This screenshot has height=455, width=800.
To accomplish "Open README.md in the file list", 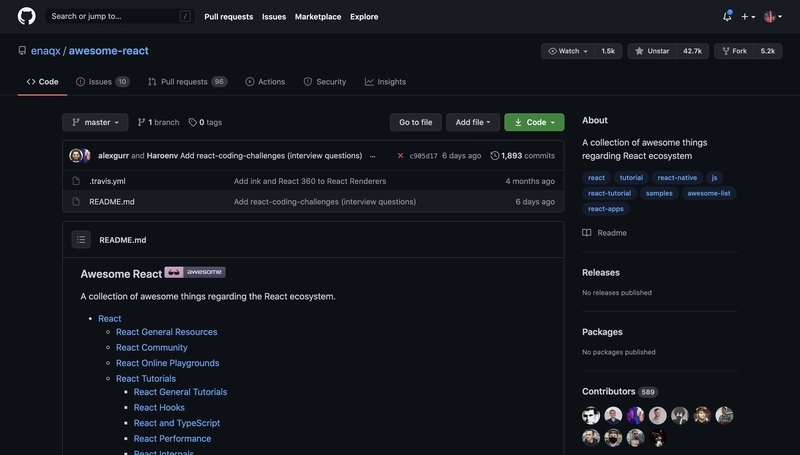I will pyautogui.click(x=112, y=201).
